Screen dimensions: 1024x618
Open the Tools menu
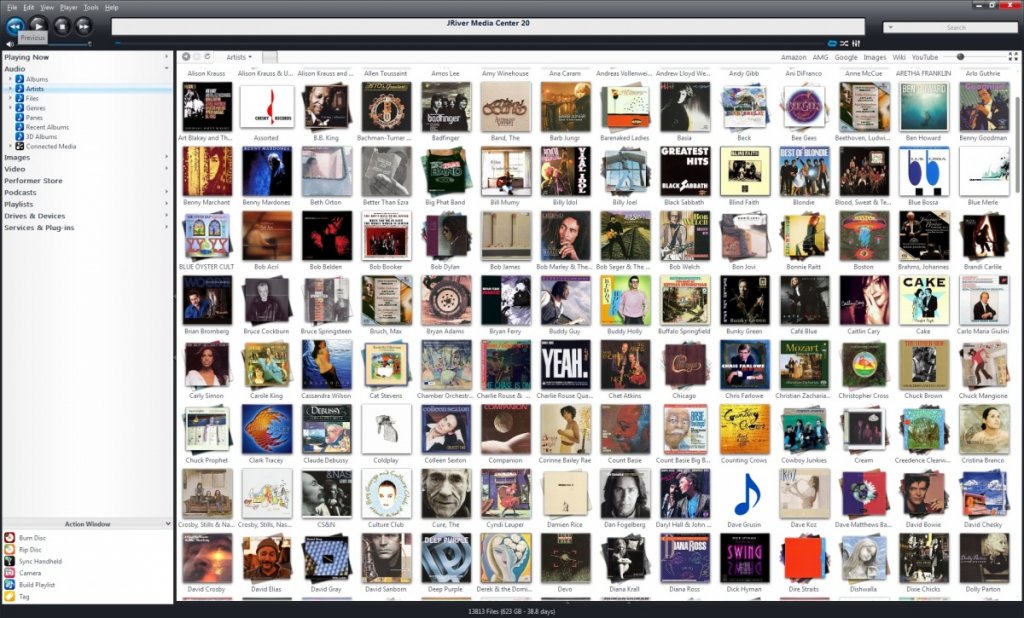[91, 7]
